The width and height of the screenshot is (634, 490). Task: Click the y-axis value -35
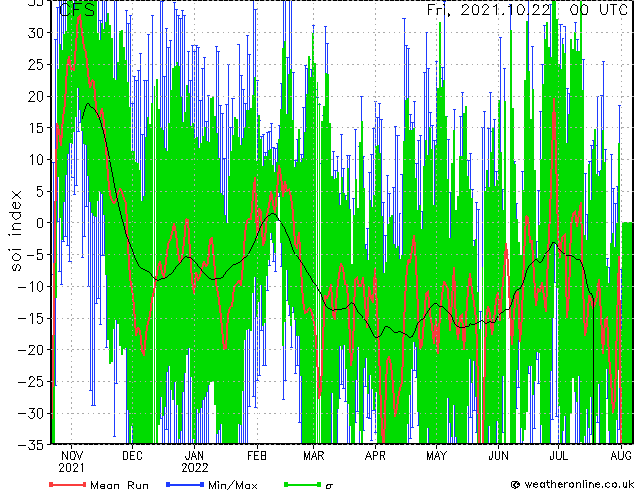[x=30, y=445]
